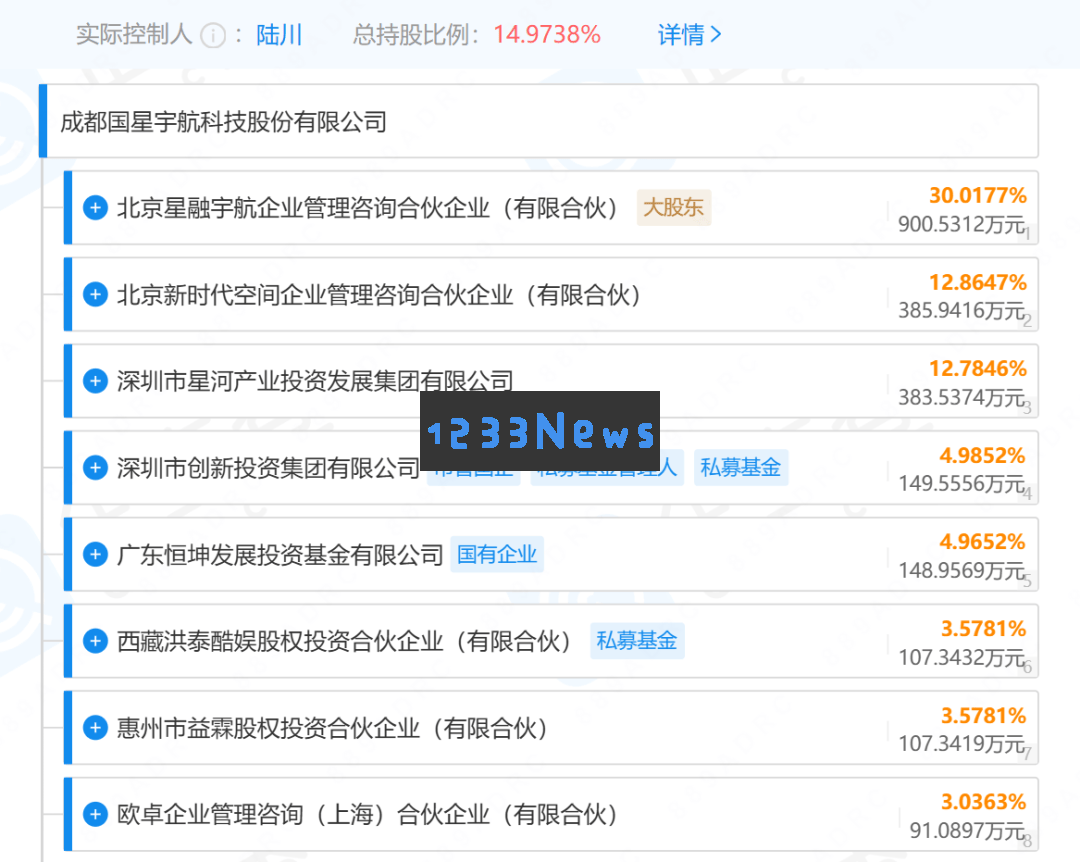
Task: Open 深圳市星河产业投资发展集团有限公司 company name
Action: tap(315, 381)
